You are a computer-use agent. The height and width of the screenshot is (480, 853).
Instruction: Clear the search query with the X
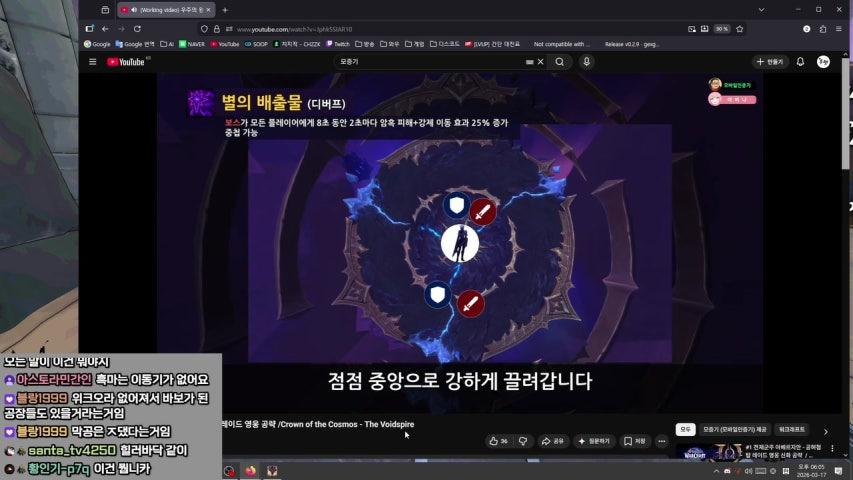tap(540, 62)
